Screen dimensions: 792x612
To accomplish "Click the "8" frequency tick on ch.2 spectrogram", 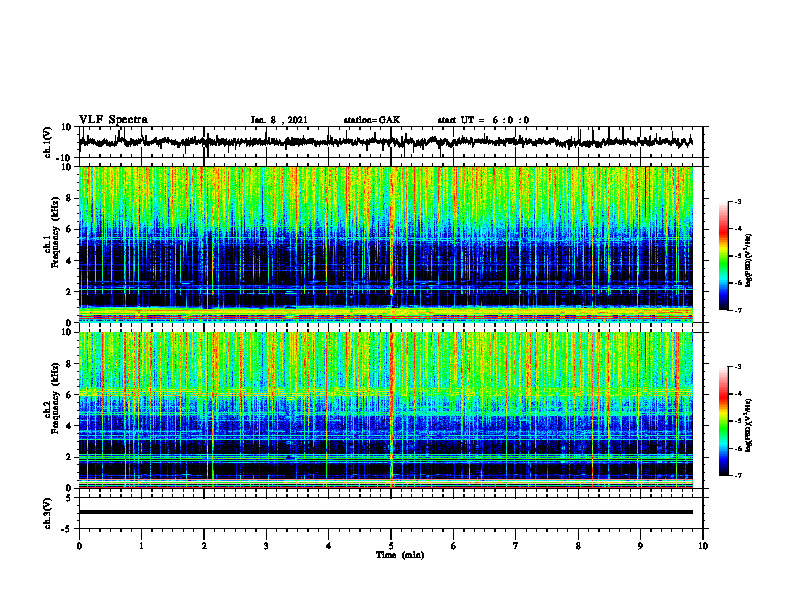I will [x=69, y=364].
